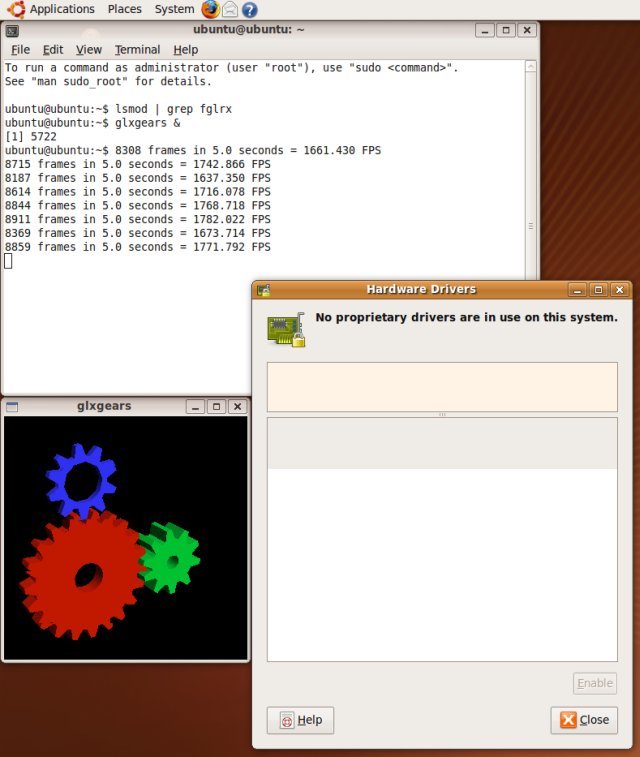Launch Firefox from the top panel
Image resolution: width=640 pixels, height=757 pixels.
[x=210, y=9]
